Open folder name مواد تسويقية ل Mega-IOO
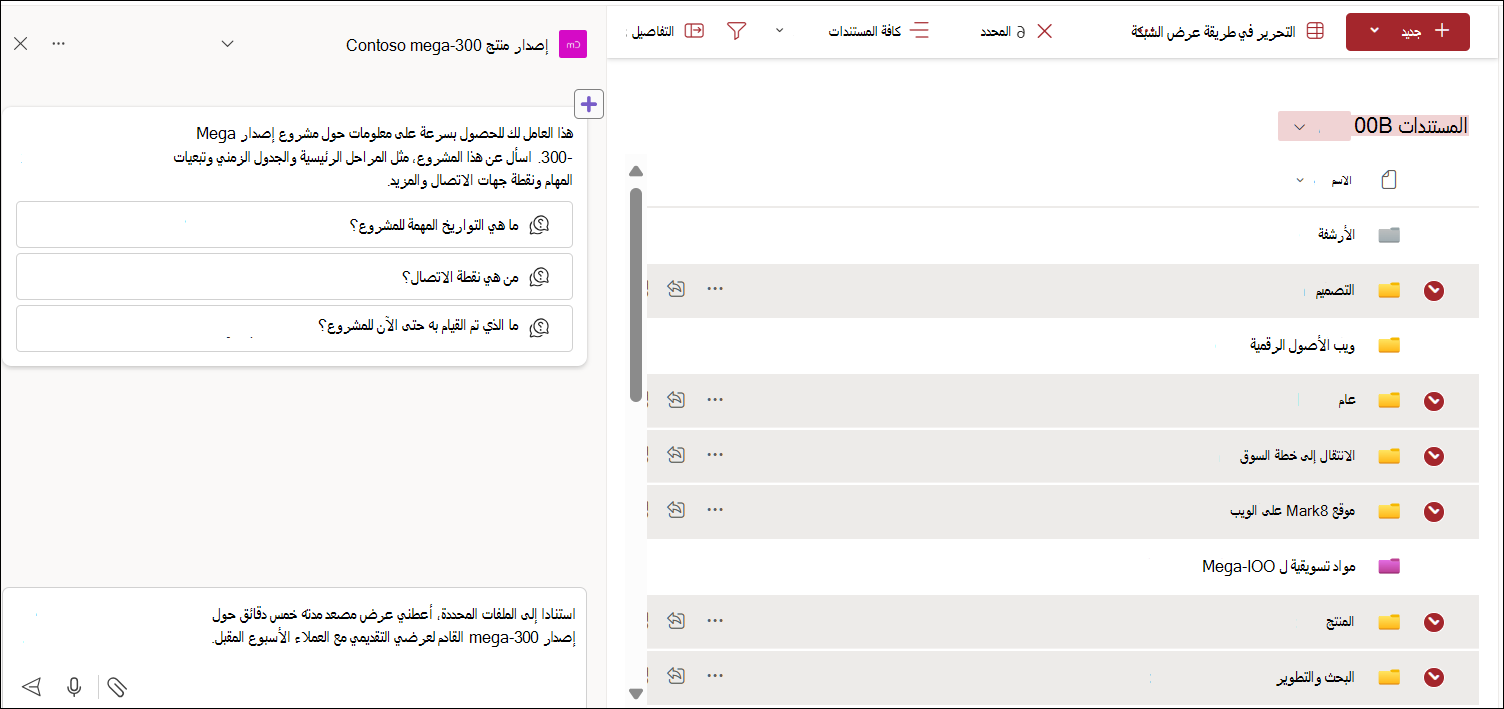The height and width of the screenshot is (709, 1504). (1279, 567)
